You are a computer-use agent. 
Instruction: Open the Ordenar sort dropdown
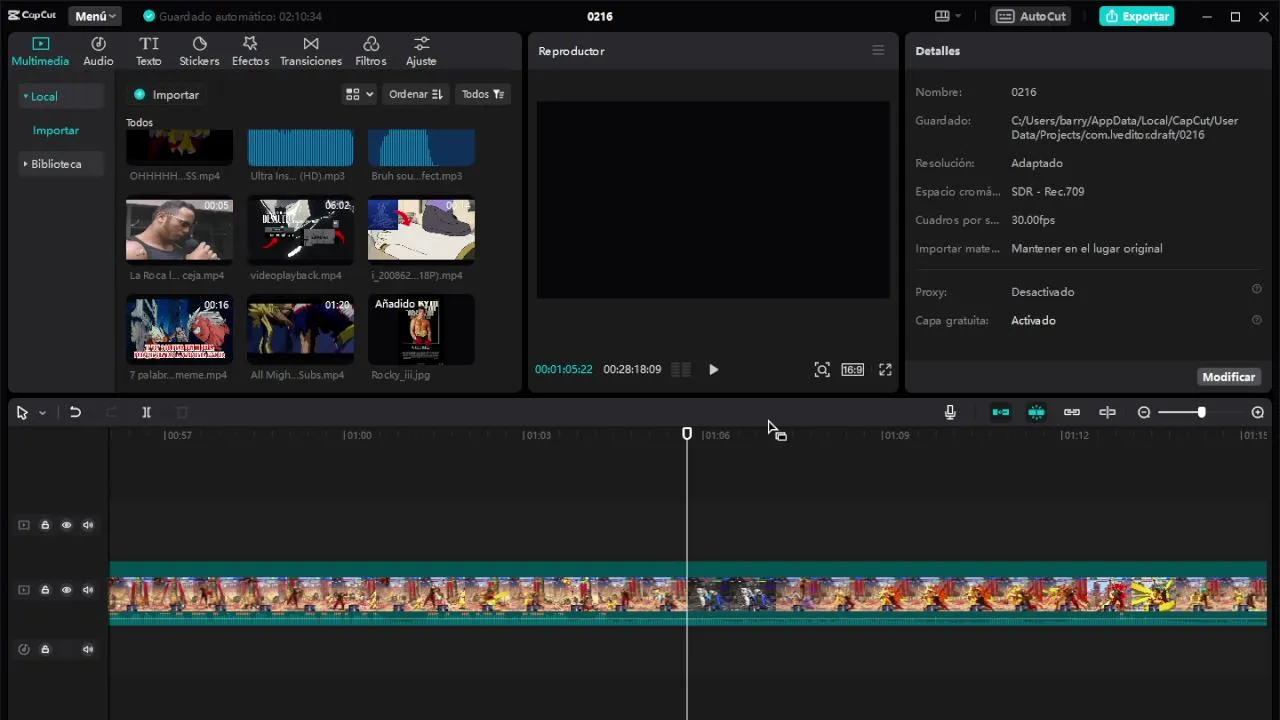click(x=415, y=94)
